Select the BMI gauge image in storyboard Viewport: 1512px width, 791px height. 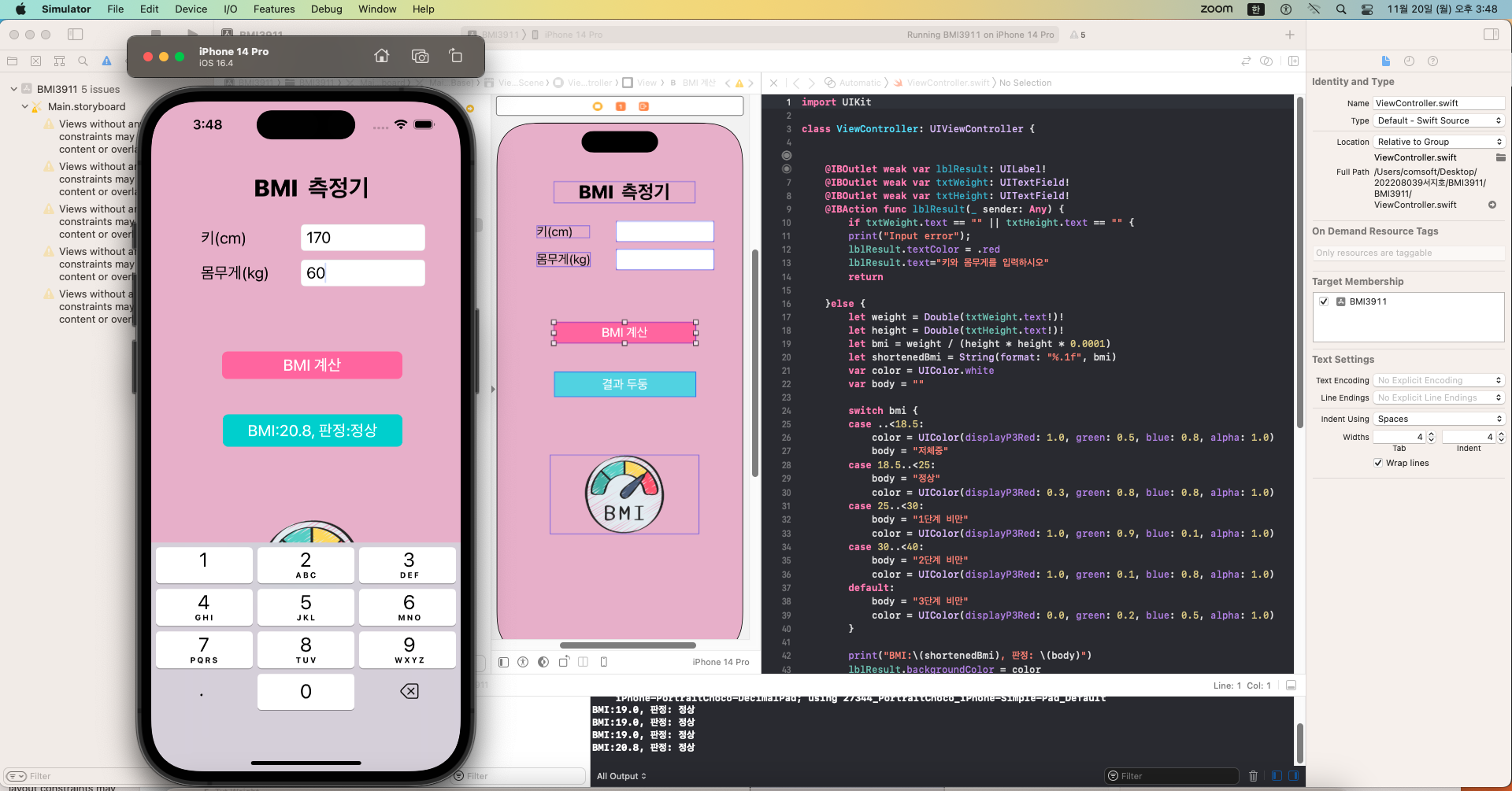624,494
